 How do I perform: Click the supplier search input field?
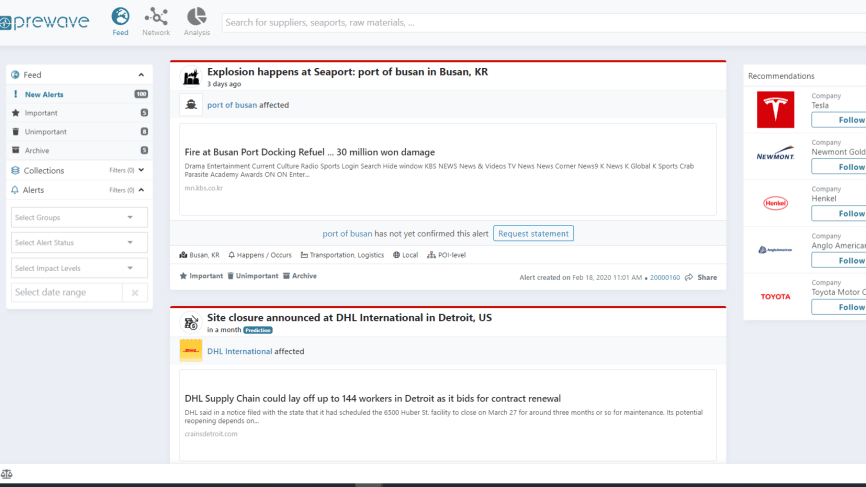pyautogui.click(x=544, y=23)
